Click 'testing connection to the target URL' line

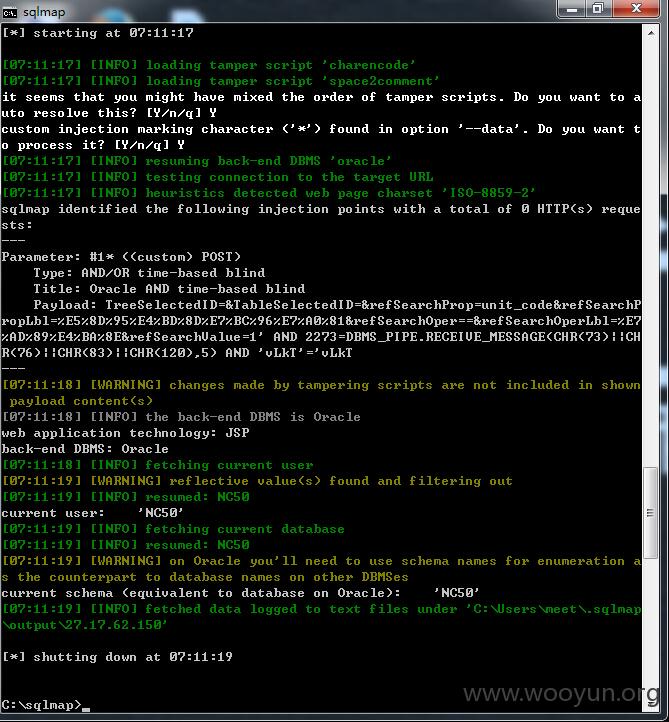point(217,177)
